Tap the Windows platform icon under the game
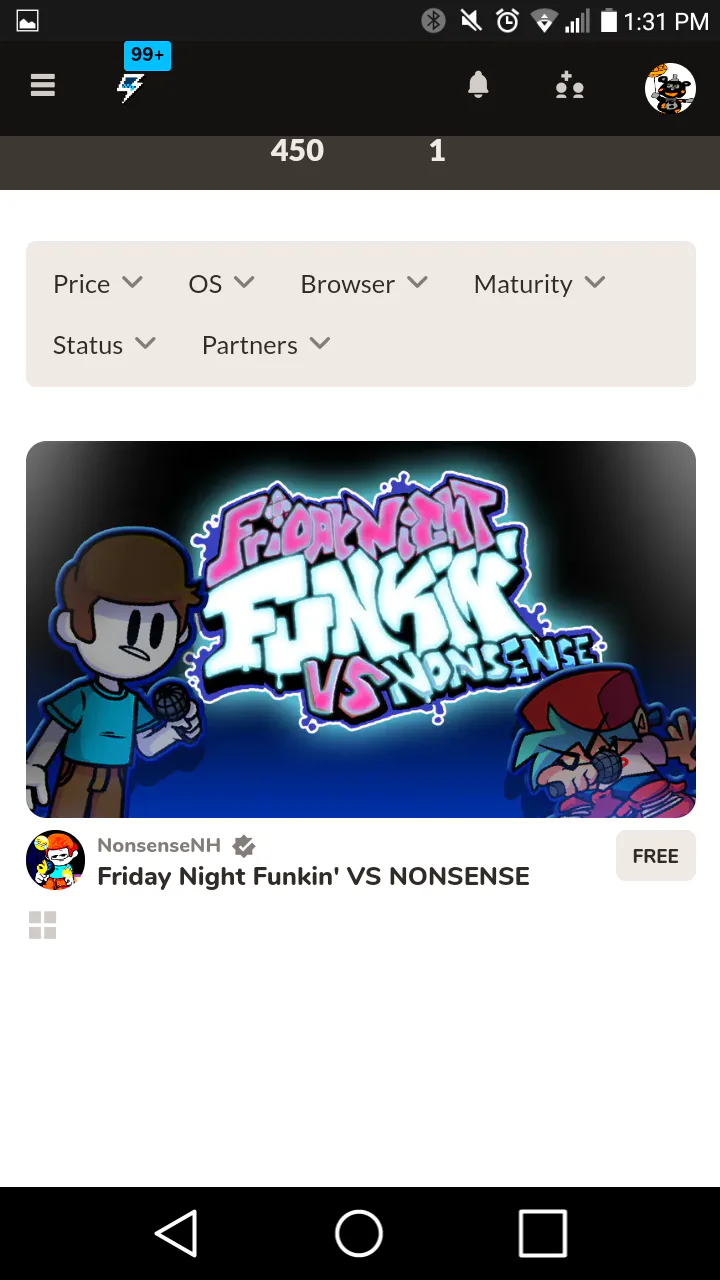Screen dimensions: 720x1280 43,926
